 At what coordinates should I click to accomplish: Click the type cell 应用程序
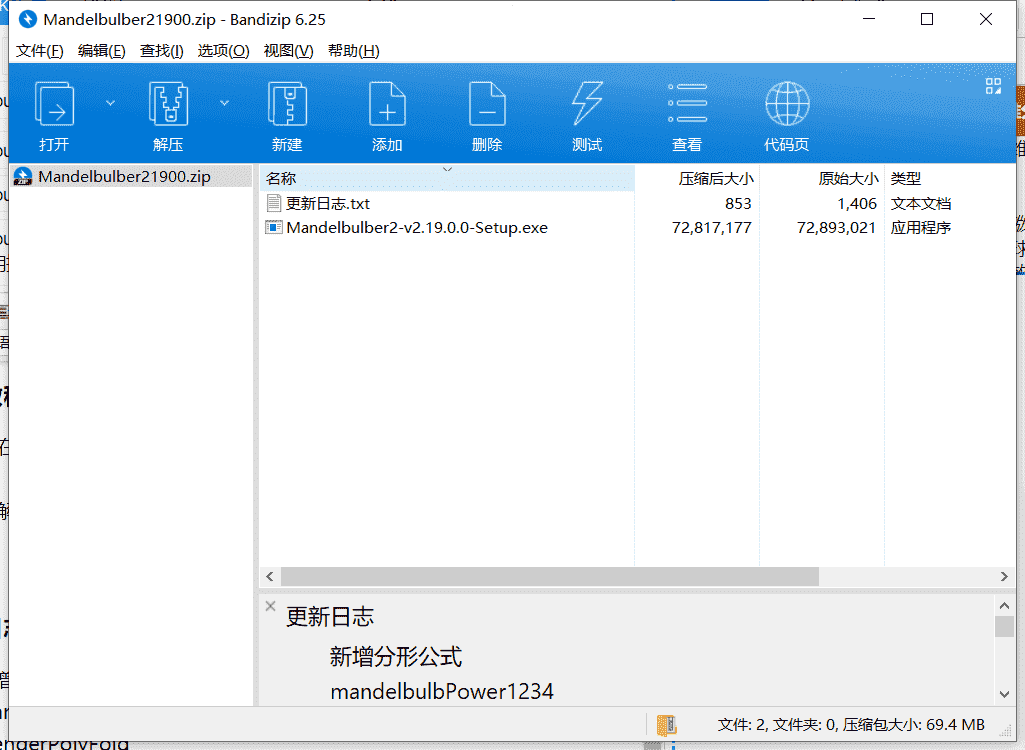click(921, 228)
